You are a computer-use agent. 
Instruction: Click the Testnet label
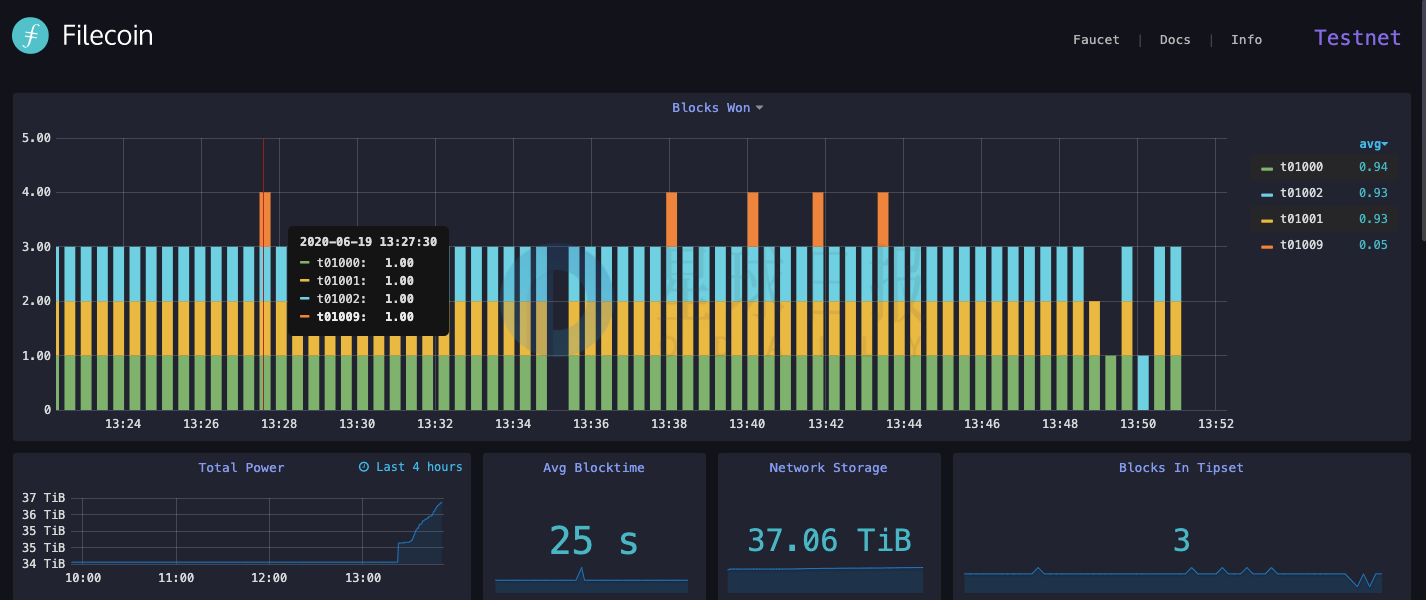click(x=1357, y=38)
